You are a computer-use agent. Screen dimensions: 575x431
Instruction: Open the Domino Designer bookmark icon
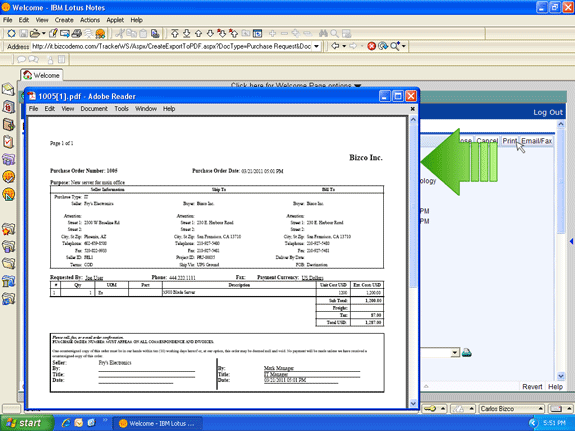tap(8, 194)
